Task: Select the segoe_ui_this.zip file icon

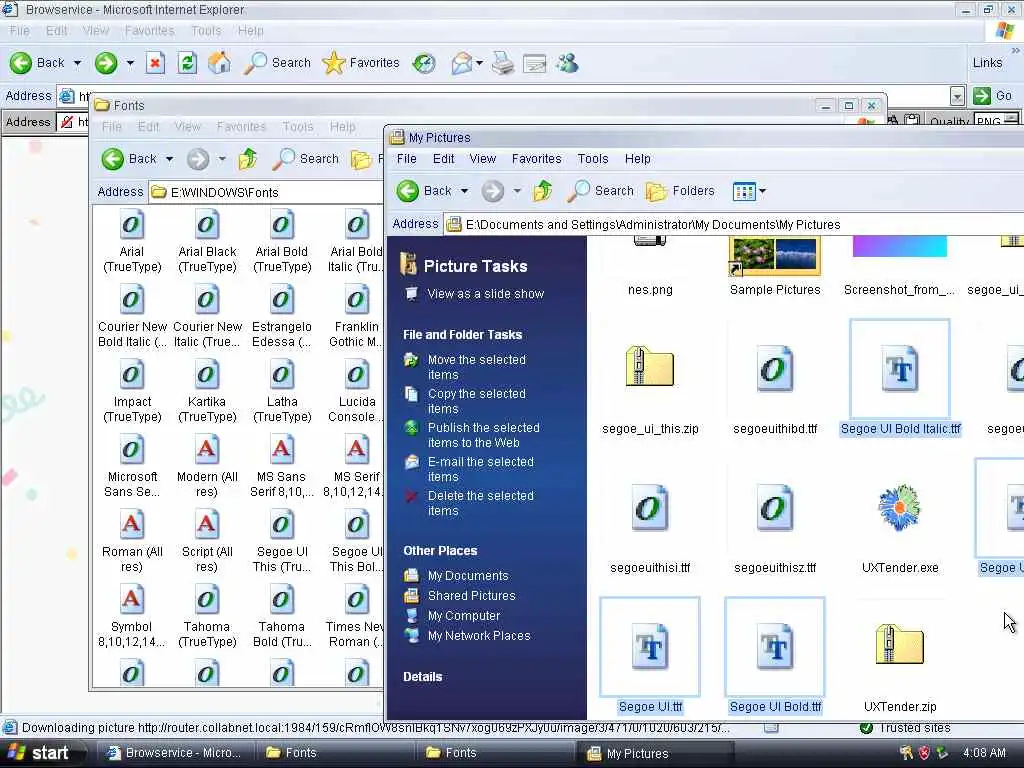Action: click(650, 366)
